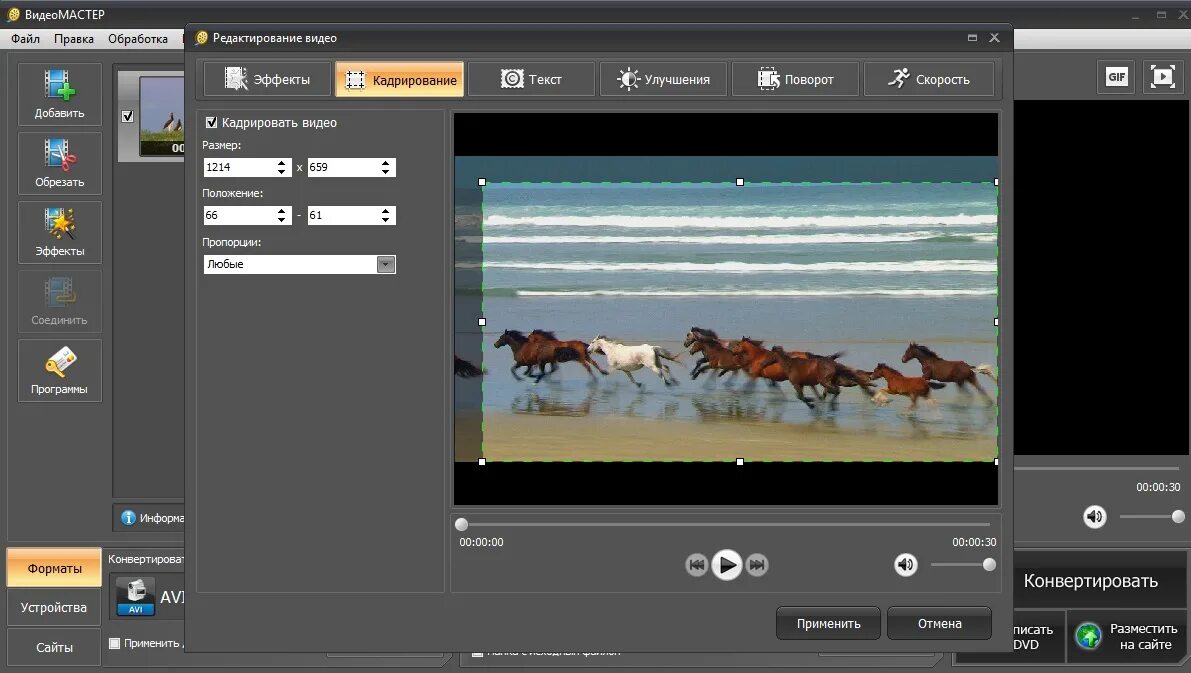Toggle the Применить checkbox at bottom
The image size is (1191, 673).
(x=114, y=643)
